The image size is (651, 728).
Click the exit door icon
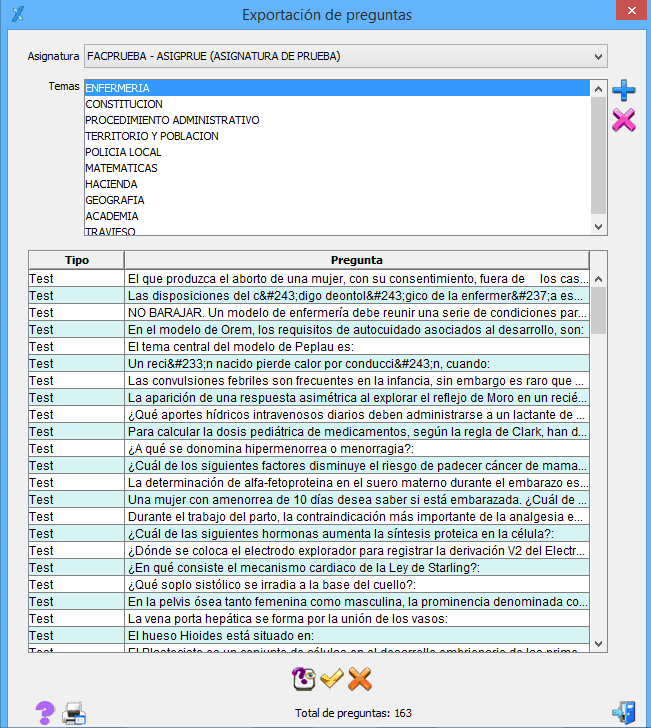(624, 712)
